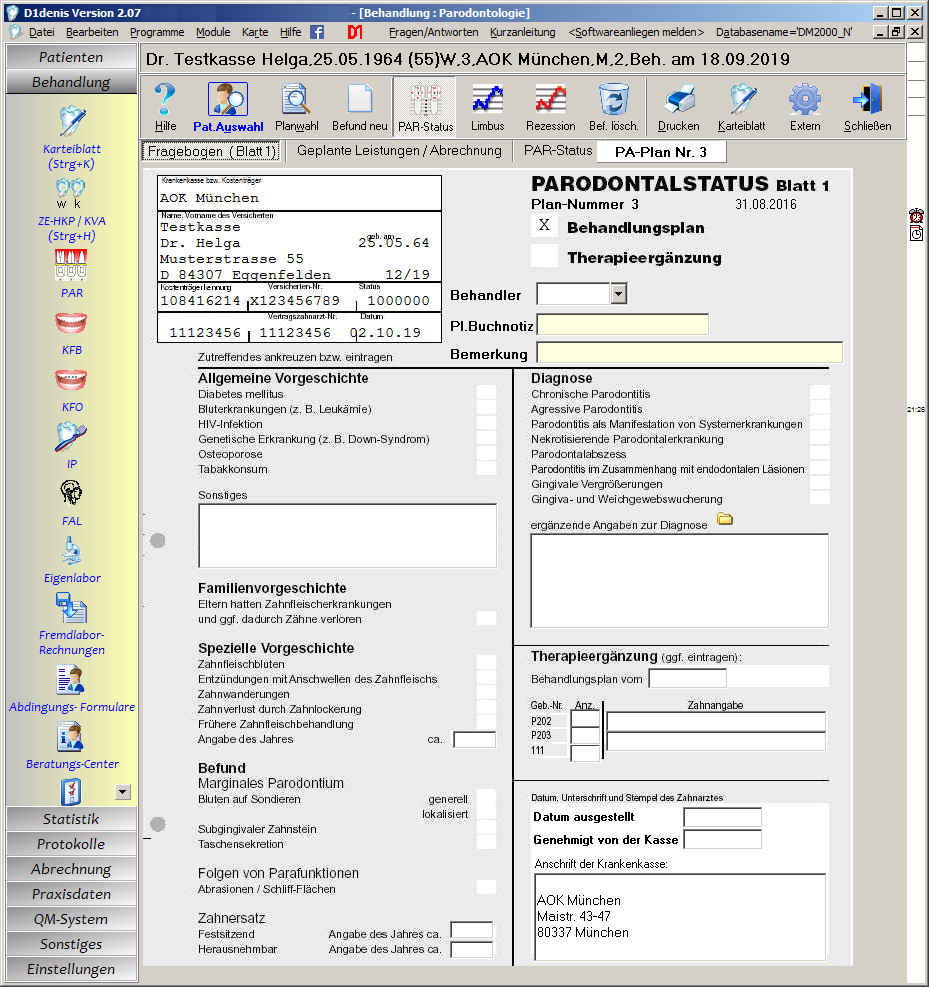
Task: Toggle the Therapieergänzung checkbox
Action: [x=544, y=256]
